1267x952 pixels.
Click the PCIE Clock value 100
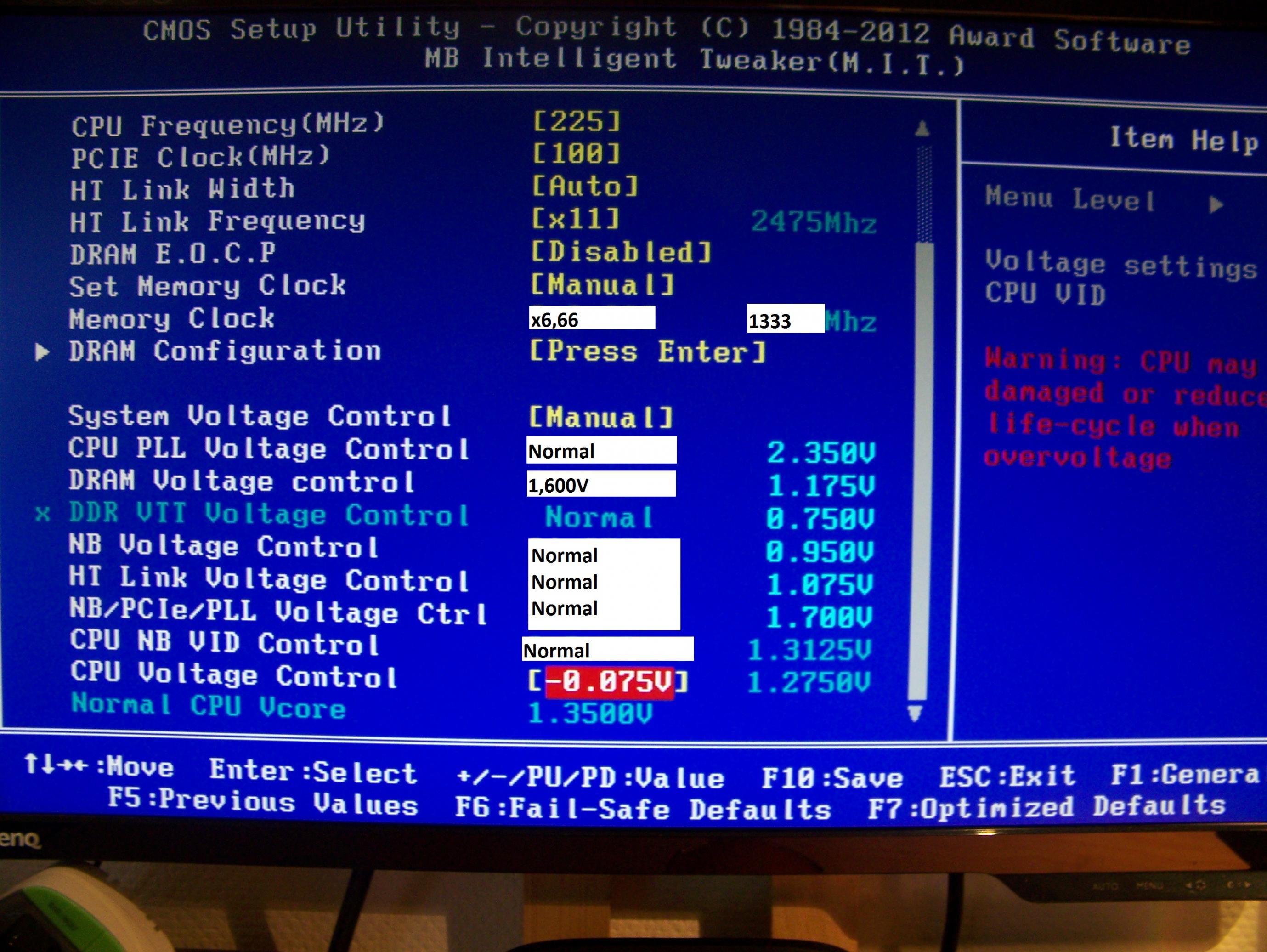pos(577,154)
